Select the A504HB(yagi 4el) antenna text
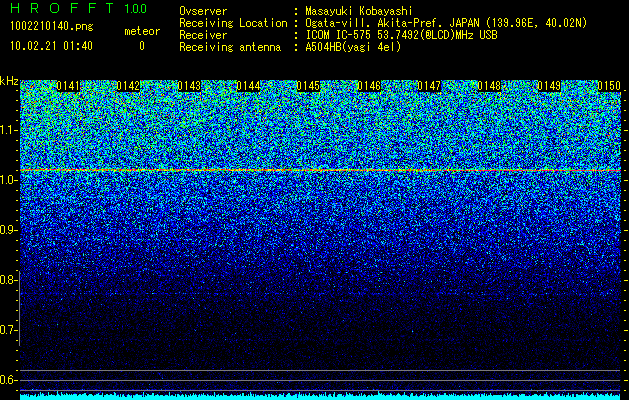The image size is (629, 400). [353, 47]
